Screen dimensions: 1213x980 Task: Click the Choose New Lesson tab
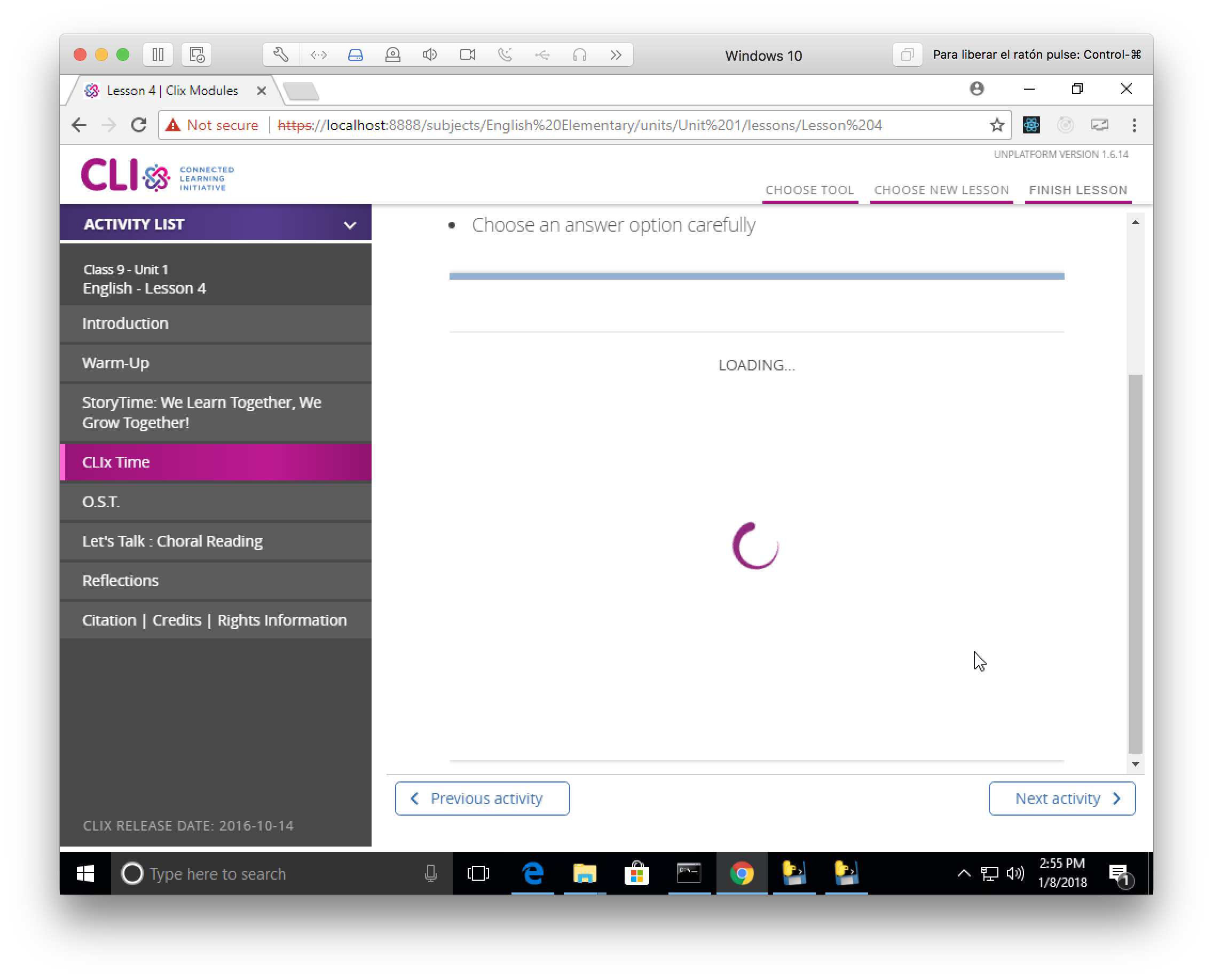pos(941,190)
